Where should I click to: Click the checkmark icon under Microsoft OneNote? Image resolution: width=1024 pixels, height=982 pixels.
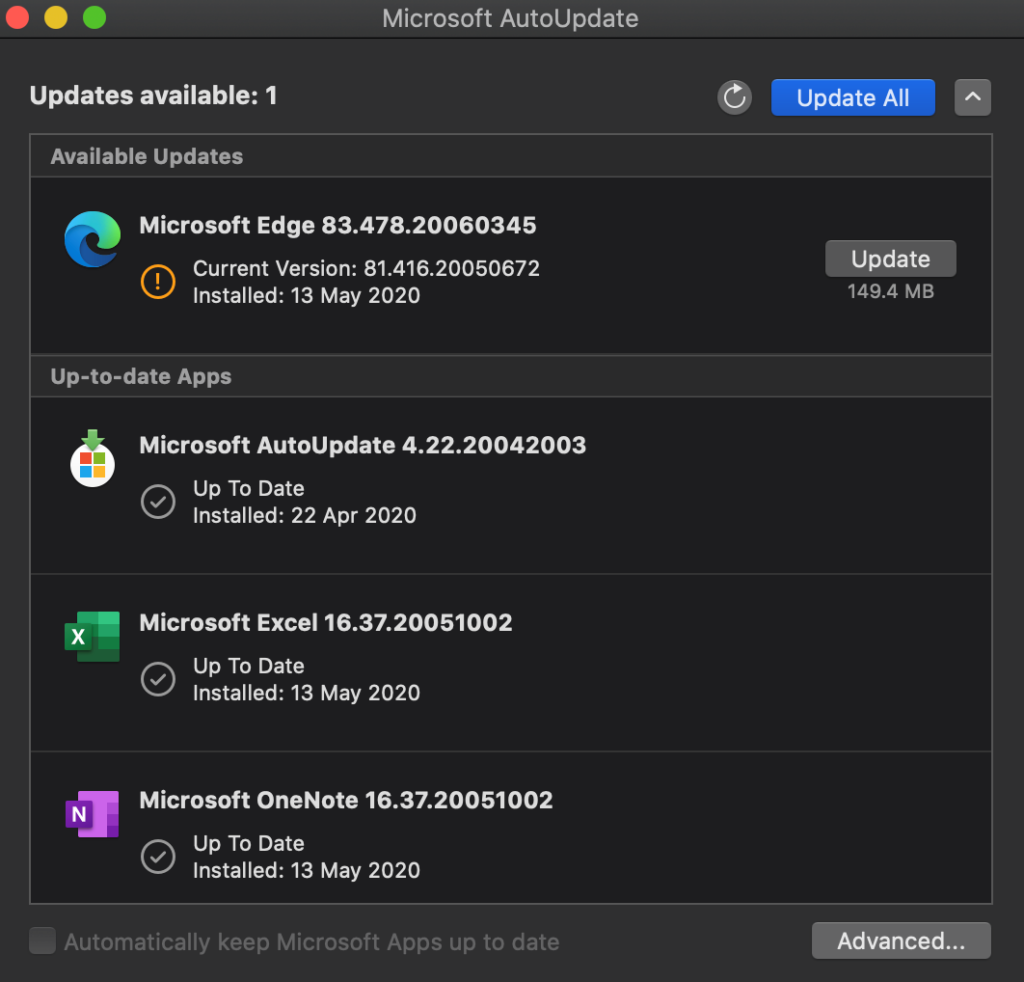tap(158, 856)
